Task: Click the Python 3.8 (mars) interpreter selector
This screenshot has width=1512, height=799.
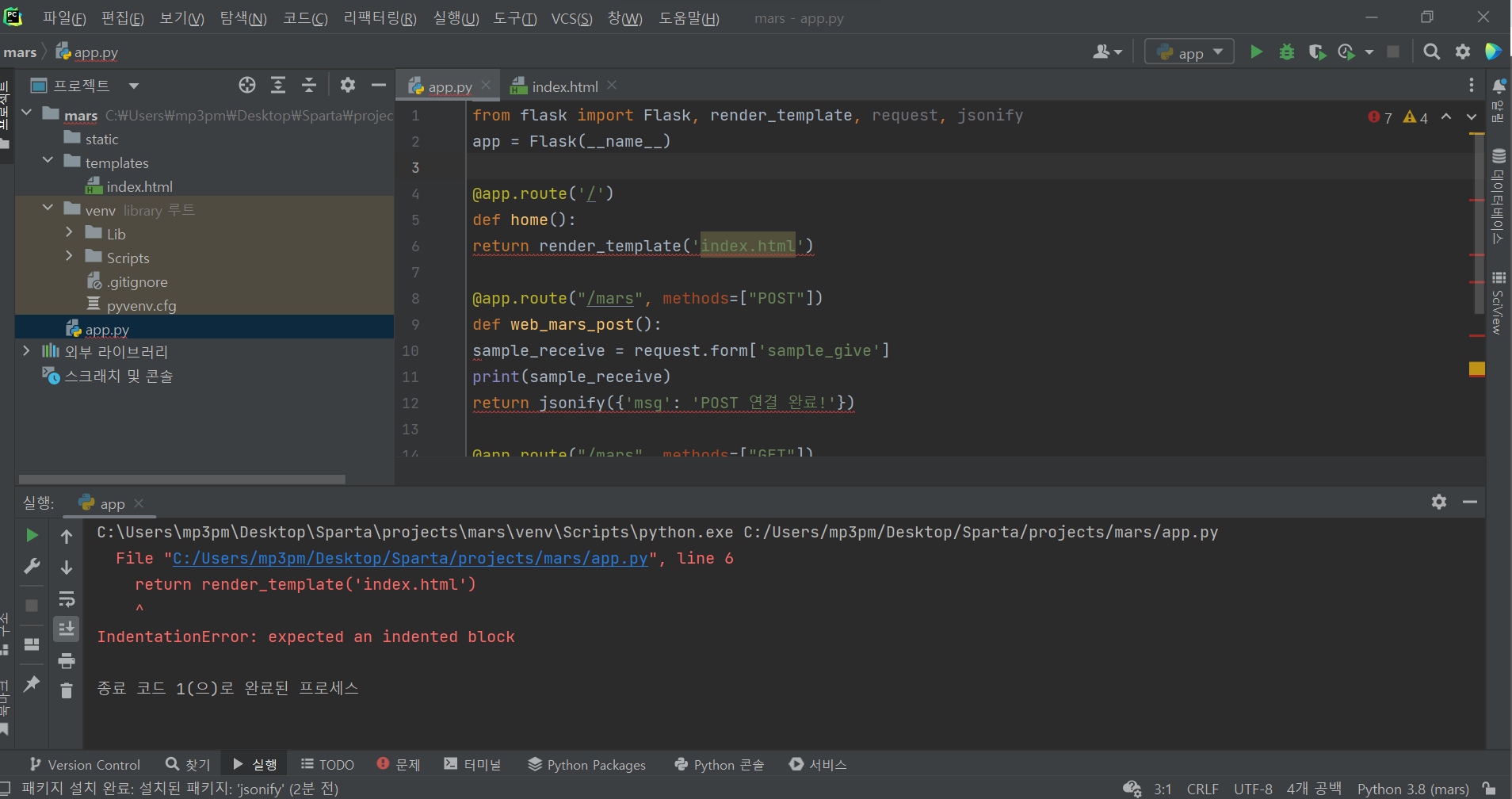Action: point(1413,789)
